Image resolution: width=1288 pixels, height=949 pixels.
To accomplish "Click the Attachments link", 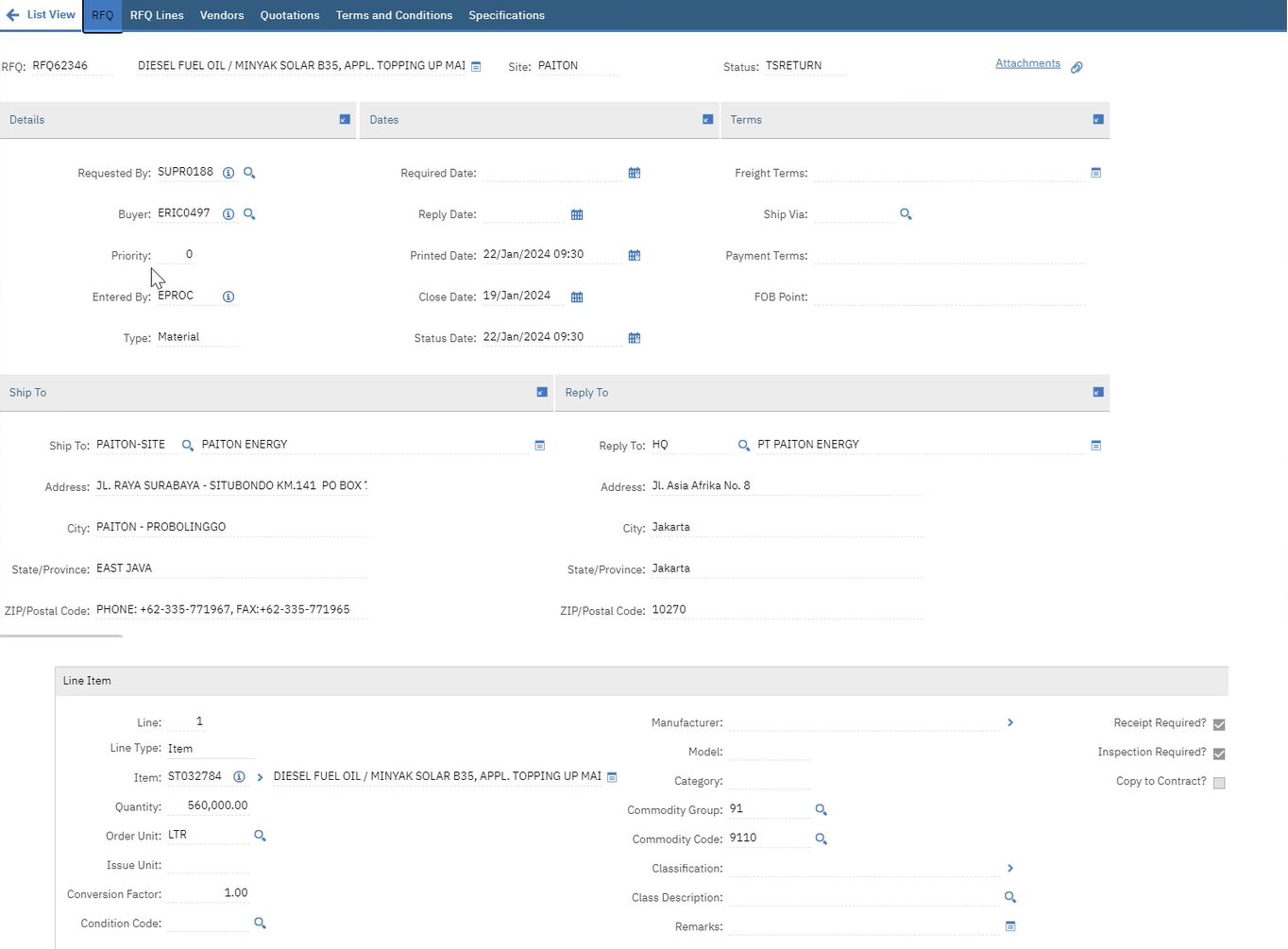I will click(1027, 63).
